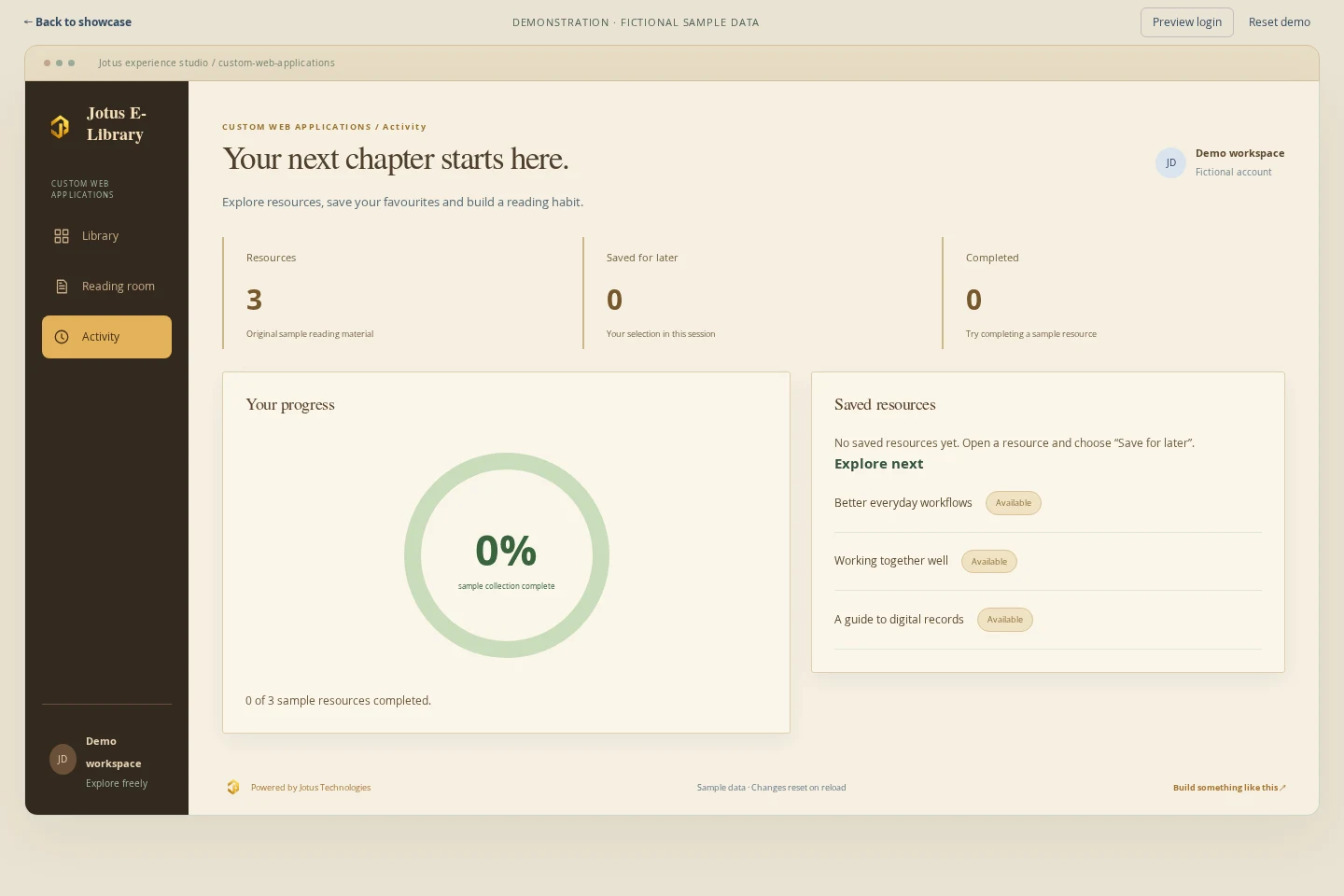Click the Saved resources heading
The height and width of the screenshot is (896, 1344).
pos(885,405)
